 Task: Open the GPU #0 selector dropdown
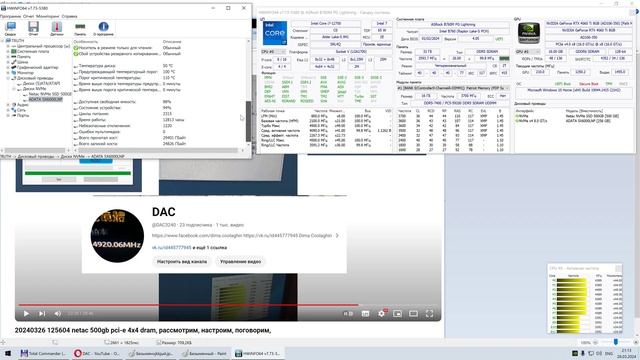click(x=528, y=52)
